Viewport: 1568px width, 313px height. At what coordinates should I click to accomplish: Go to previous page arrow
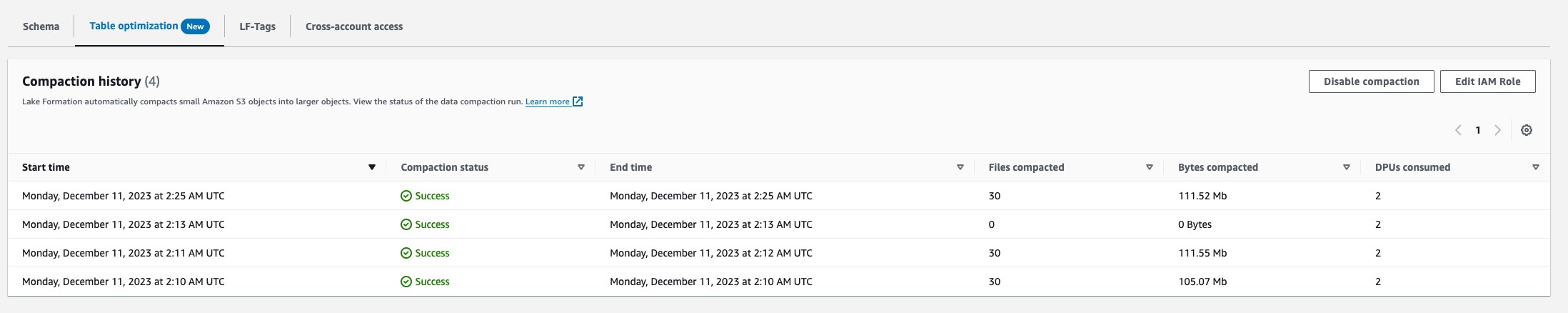tap(1458, 130)
